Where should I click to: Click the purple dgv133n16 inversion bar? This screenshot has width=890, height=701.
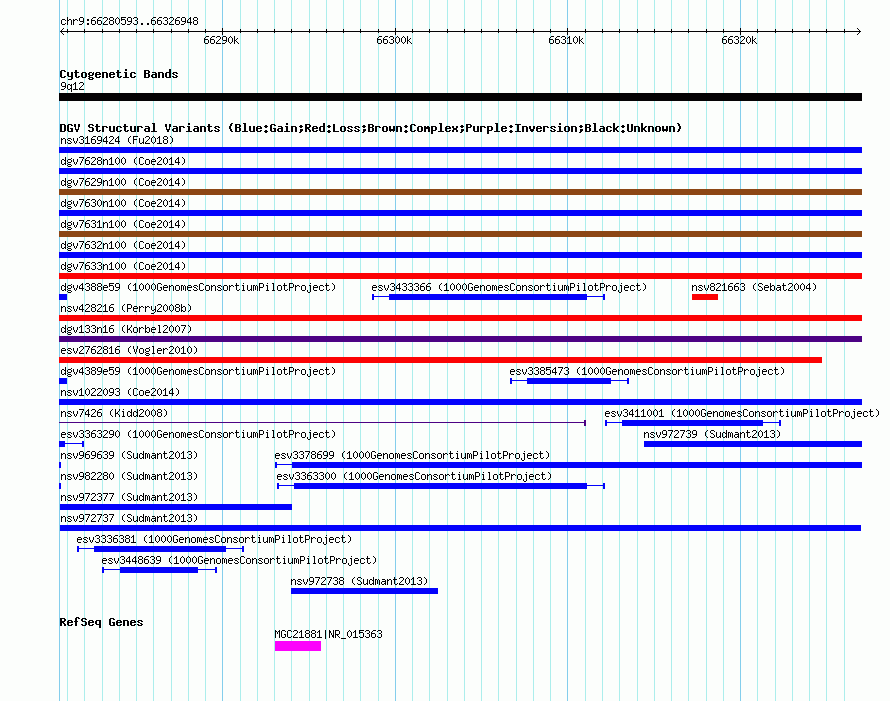tap(460, 339)
